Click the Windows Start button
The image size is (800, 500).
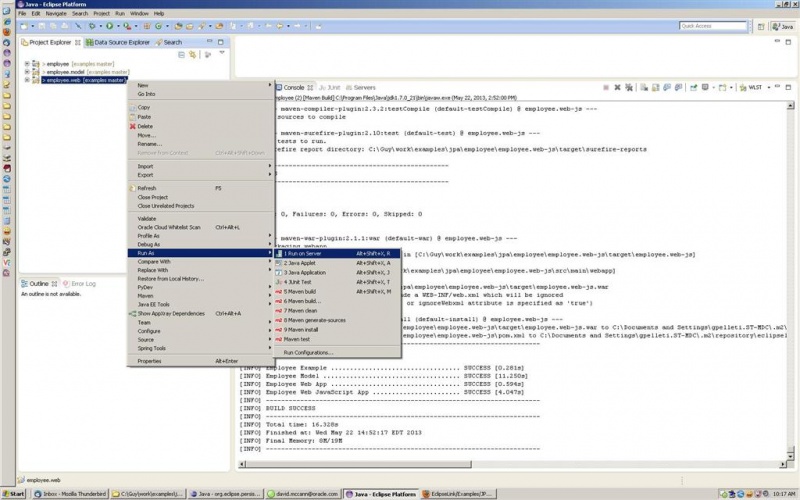[13, 494]
